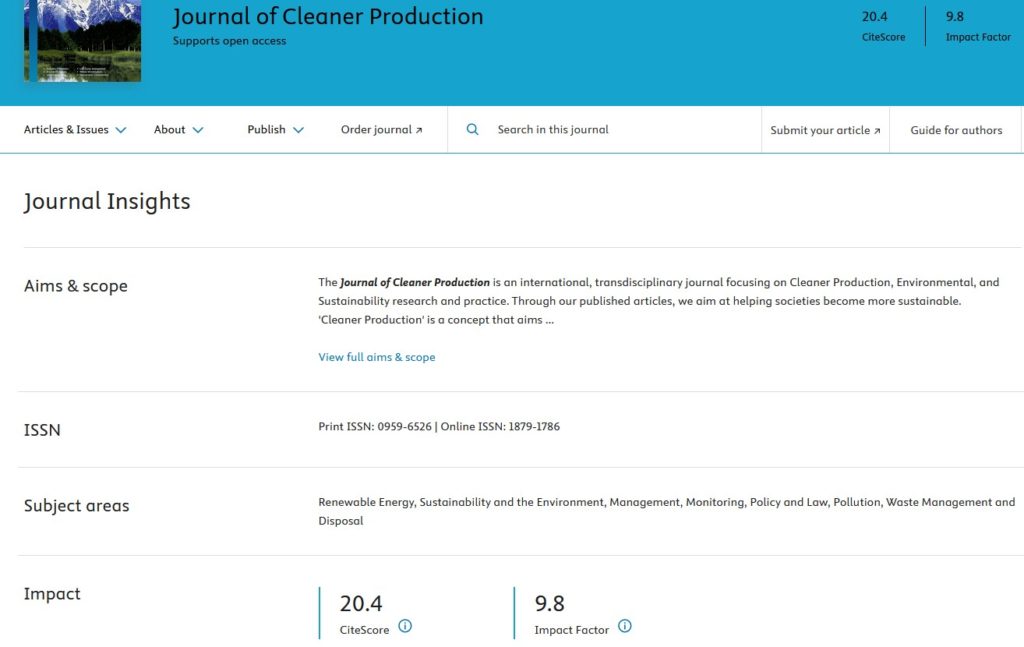Click the Aims & scope heading
This screenshot has width=1024, height=647.
(76, 286)
